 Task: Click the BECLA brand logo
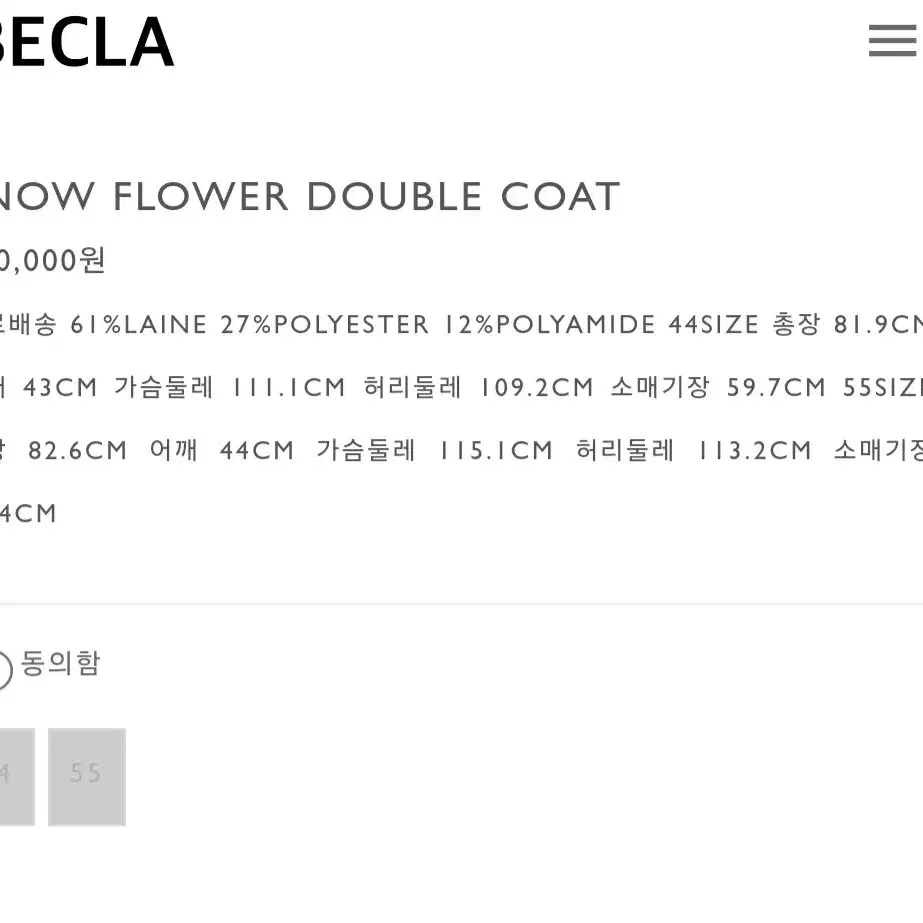pos(86,42)
